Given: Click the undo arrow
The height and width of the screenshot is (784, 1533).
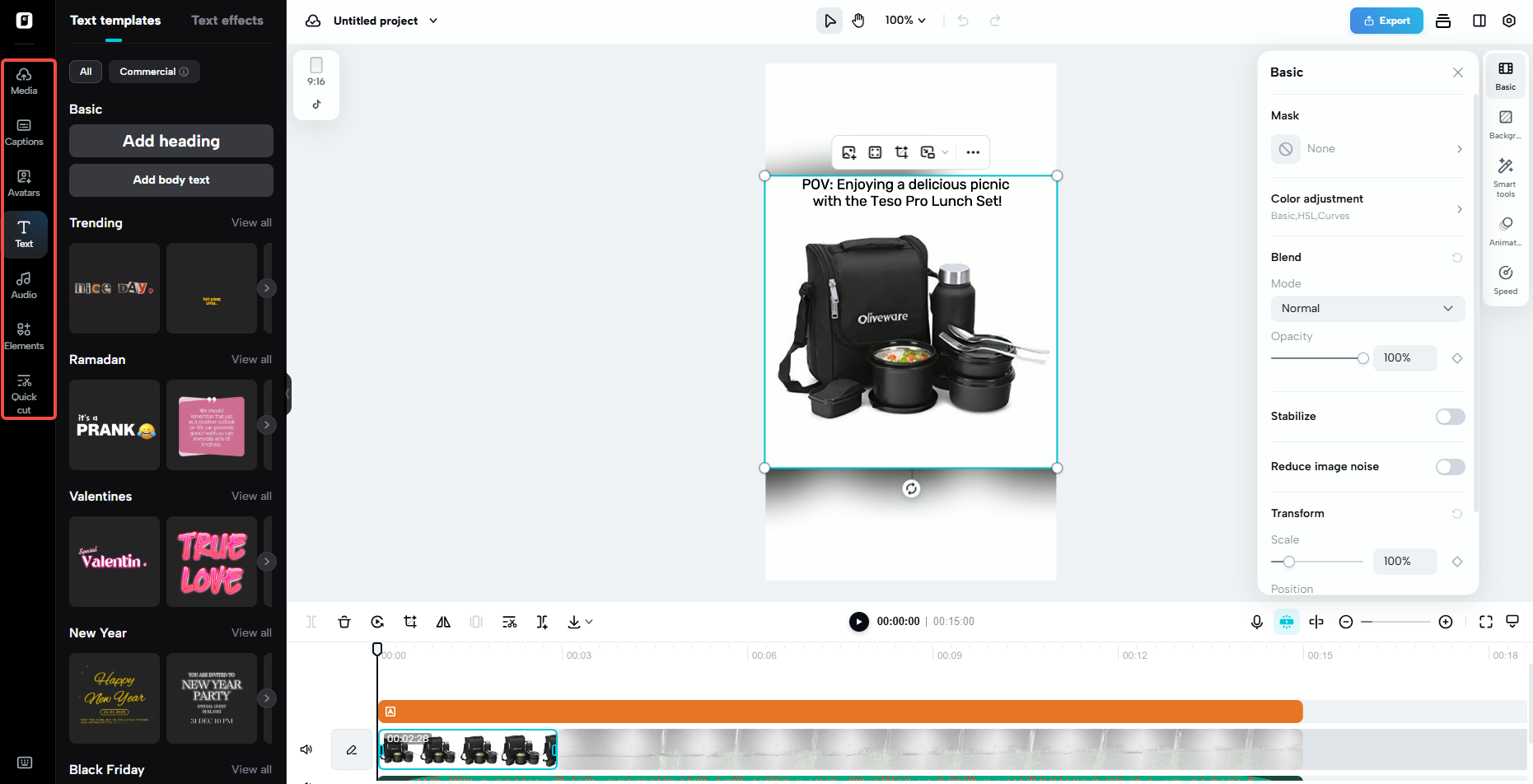Looking at the screenshot, I should click(x=963, y=21).
